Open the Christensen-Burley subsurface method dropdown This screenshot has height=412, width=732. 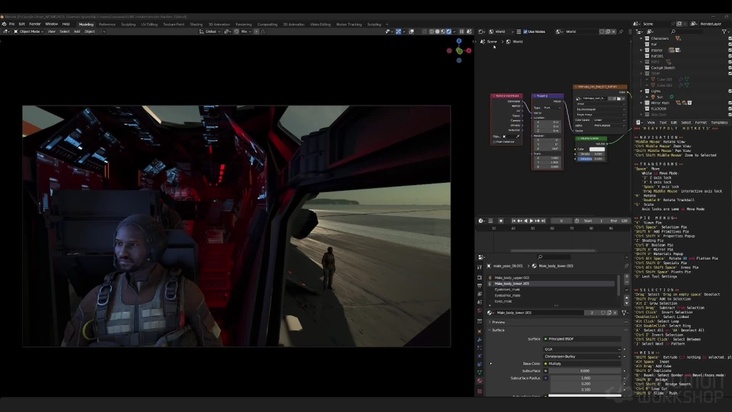tap(583, 356)
